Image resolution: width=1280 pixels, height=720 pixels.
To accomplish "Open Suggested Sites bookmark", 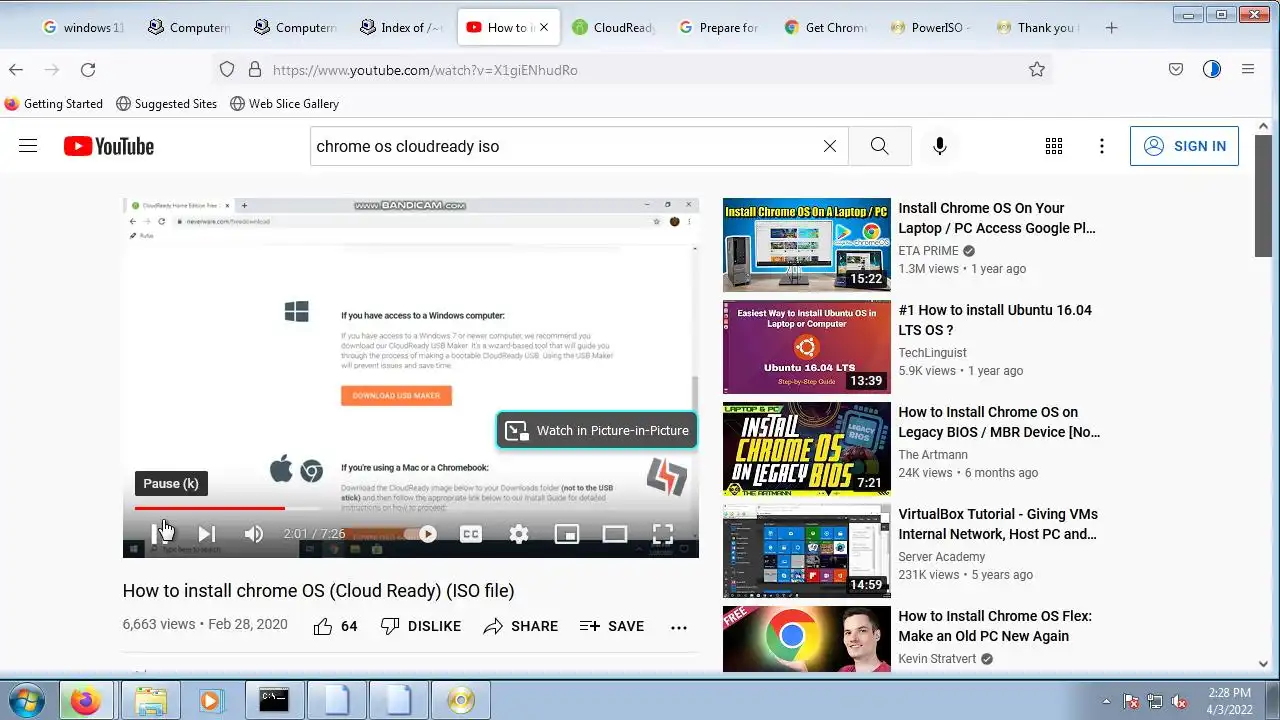I will 166,103.
